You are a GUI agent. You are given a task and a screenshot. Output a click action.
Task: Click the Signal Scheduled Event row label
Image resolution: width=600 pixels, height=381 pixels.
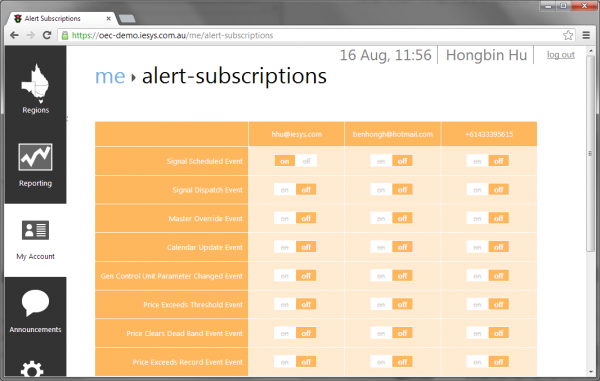204,161
